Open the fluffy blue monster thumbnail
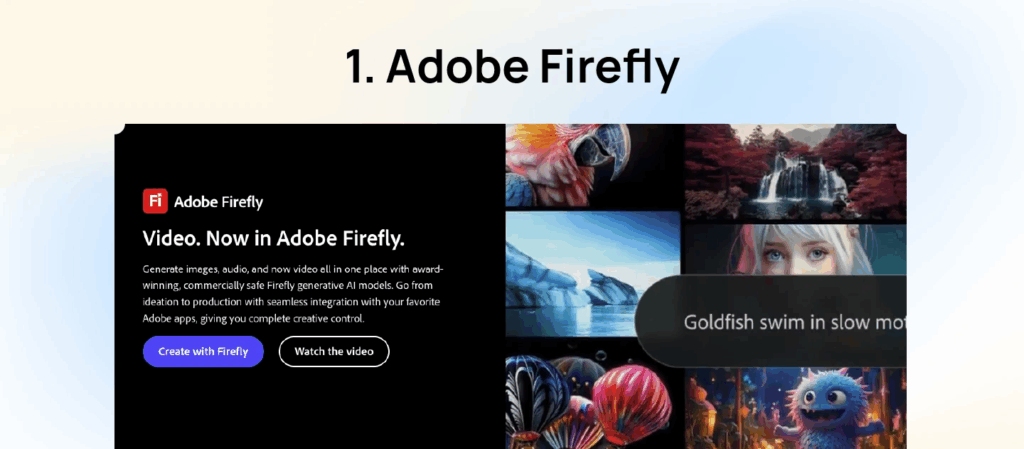Viewport: 1024px width, 449px height. 795,409
